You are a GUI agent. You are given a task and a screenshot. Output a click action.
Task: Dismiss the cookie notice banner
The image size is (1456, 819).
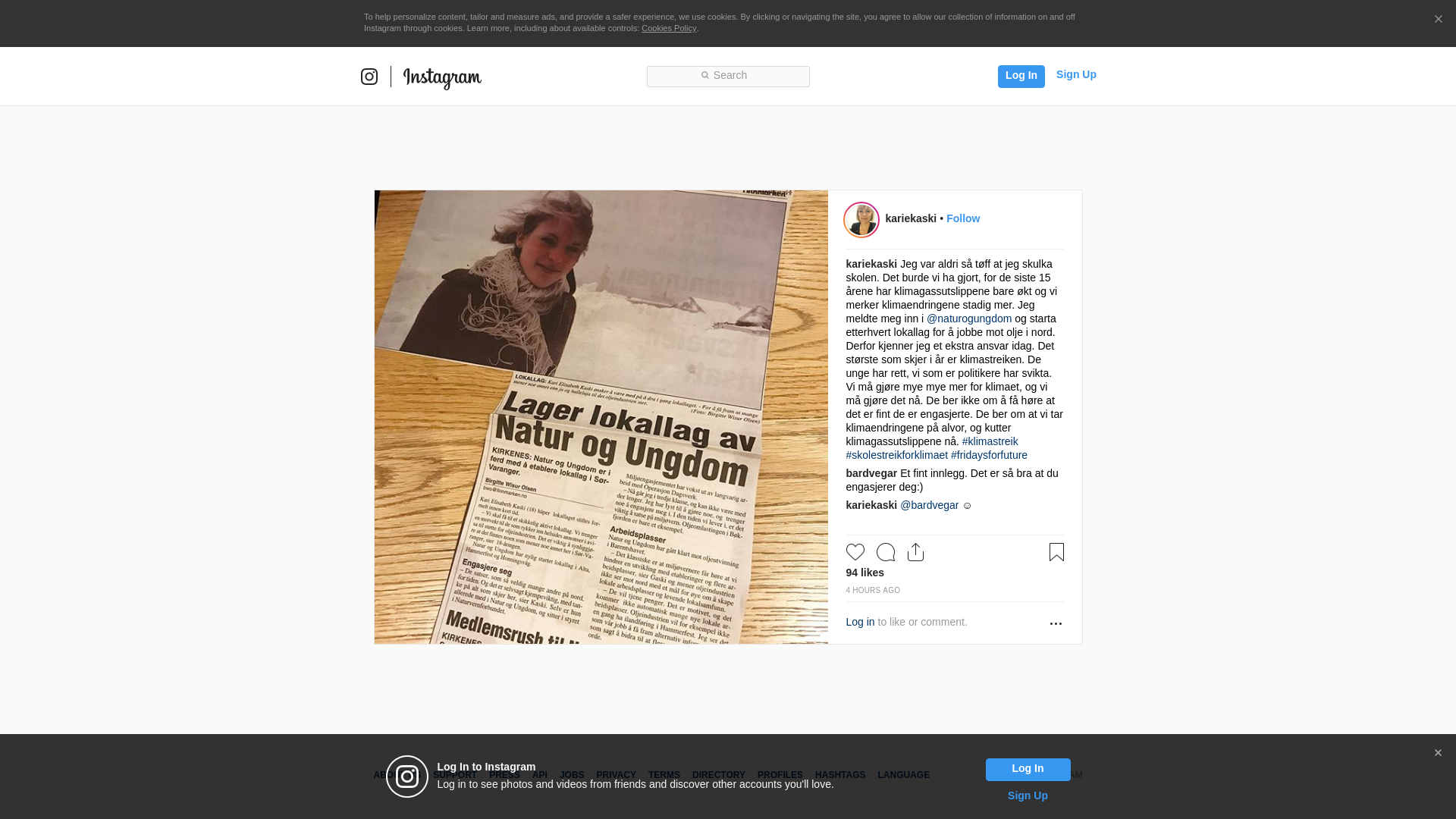click(1438, 19)
